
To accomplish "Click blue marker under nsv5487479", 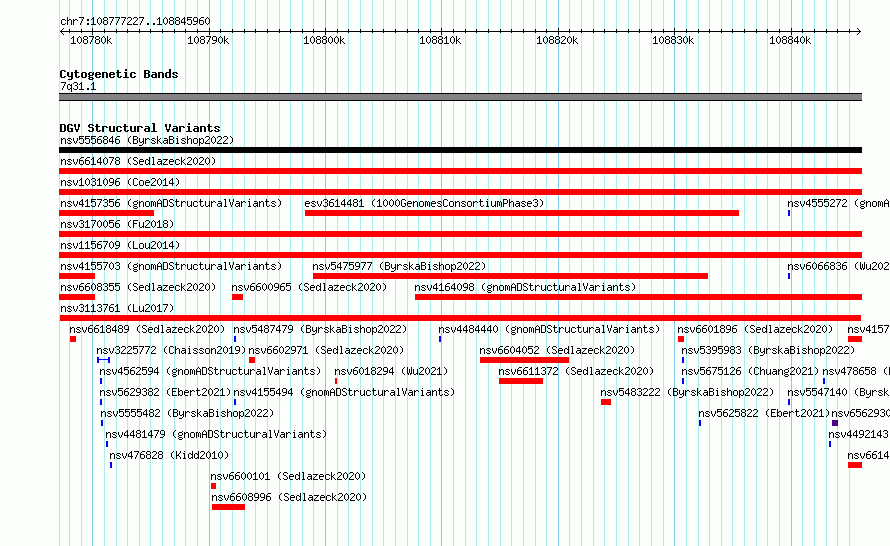I will pos(235,339).
